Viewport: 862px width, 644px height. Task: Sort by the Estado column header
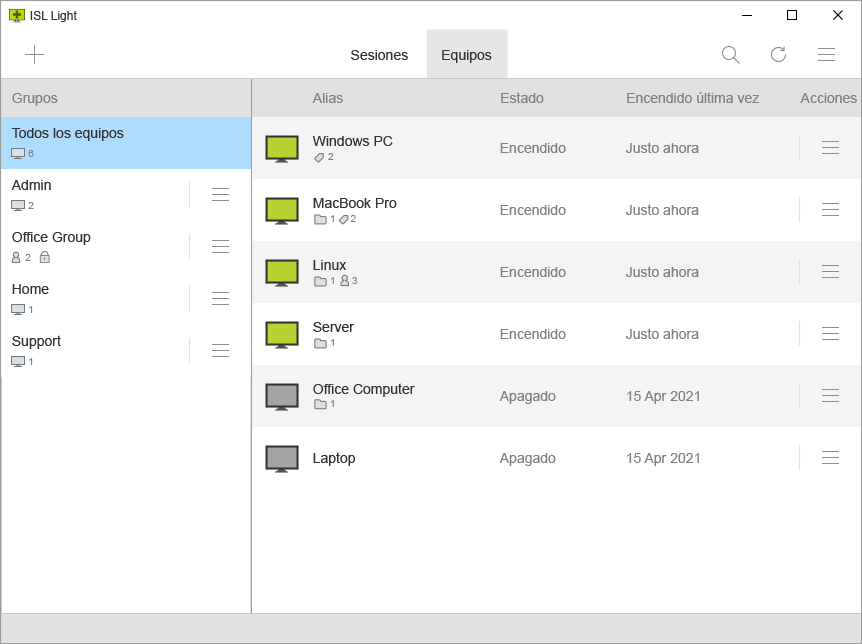521,98
